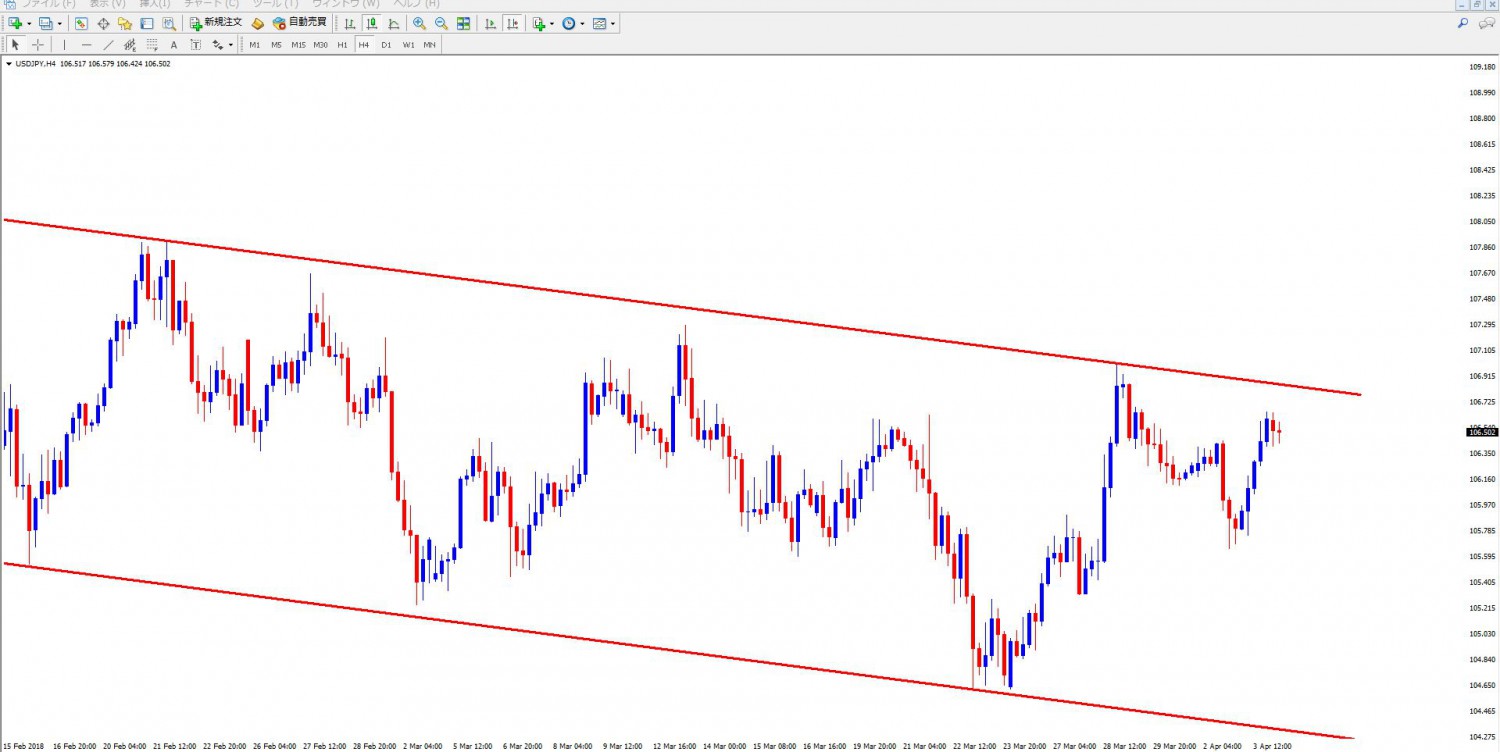Select the H4 timeframe button
This screenshot has width=1500, height=752.
(364, 45)
